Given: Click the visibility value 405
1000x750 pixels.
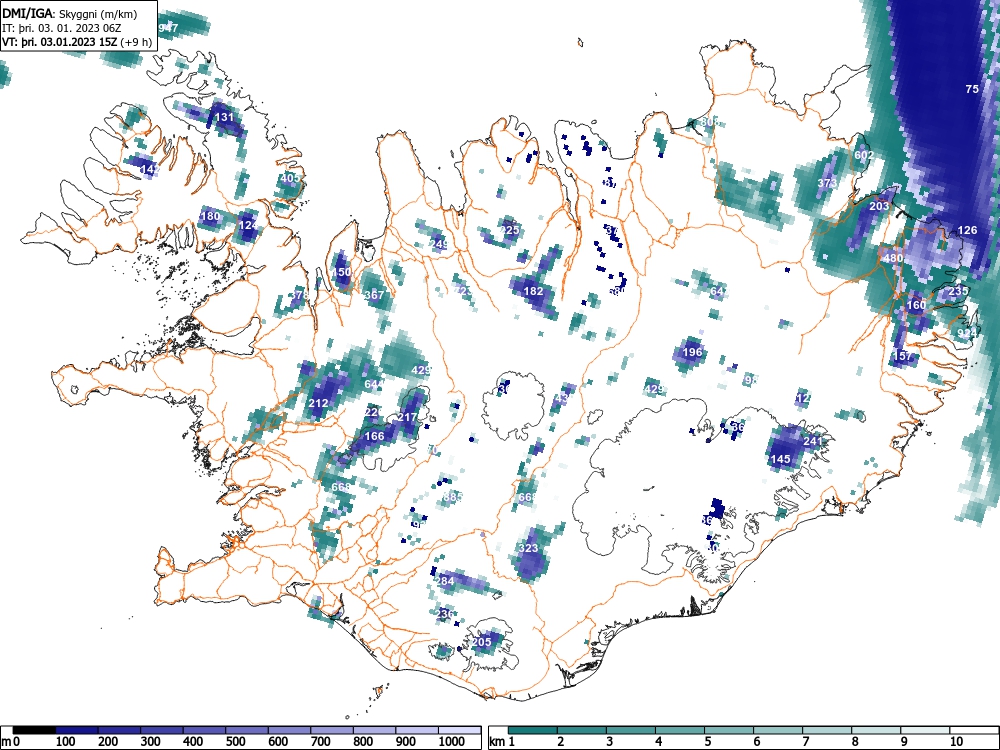Looking at the screenshot, I should click(x=290, y=178).
